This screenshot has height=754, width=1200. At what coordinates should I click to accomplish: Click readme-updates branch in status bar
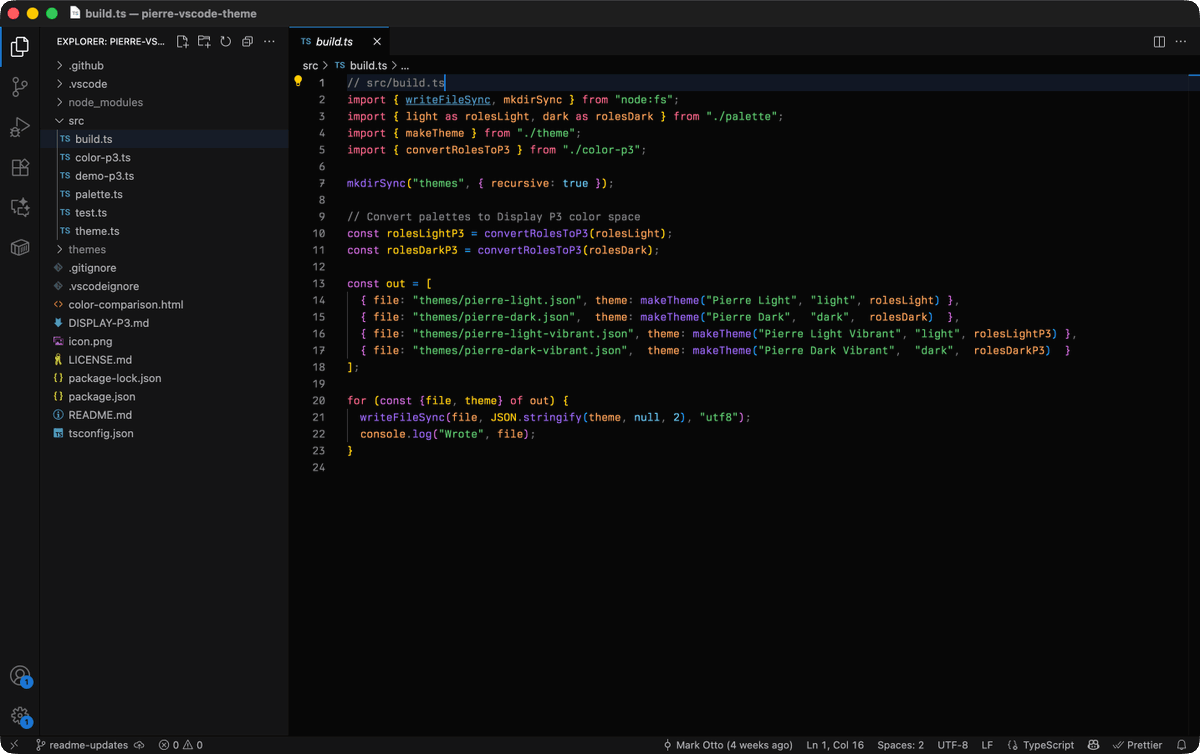pos(82,745)
